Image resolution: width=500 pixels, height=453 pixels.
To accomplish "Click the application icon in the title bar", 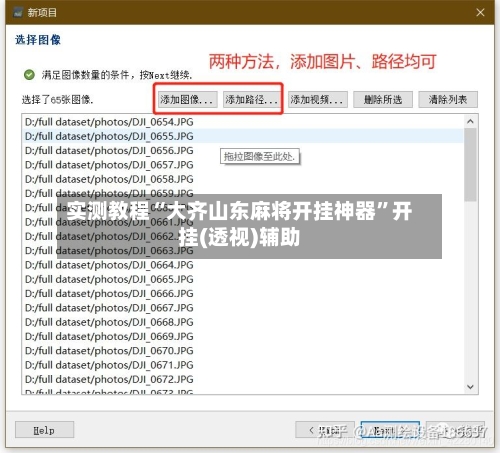I will click(x=18, y=13).
